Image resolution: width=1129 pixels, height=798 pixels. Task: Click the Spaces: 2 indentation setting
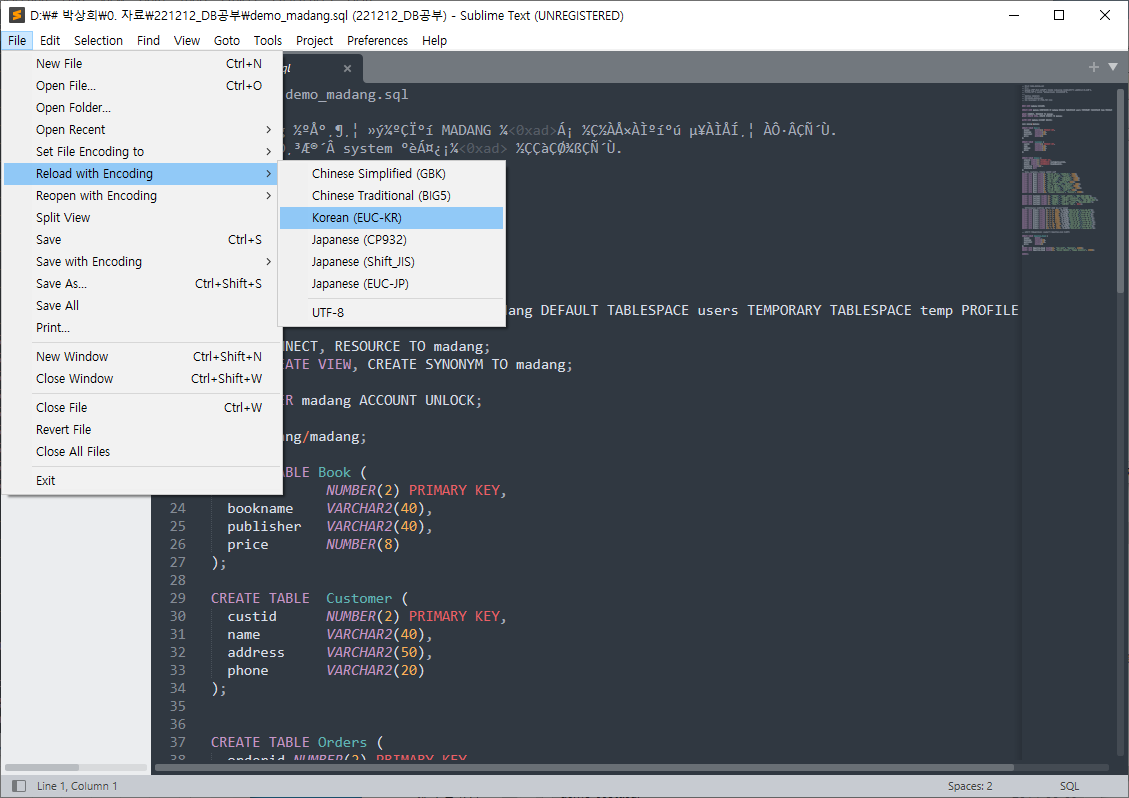[970, 786]
